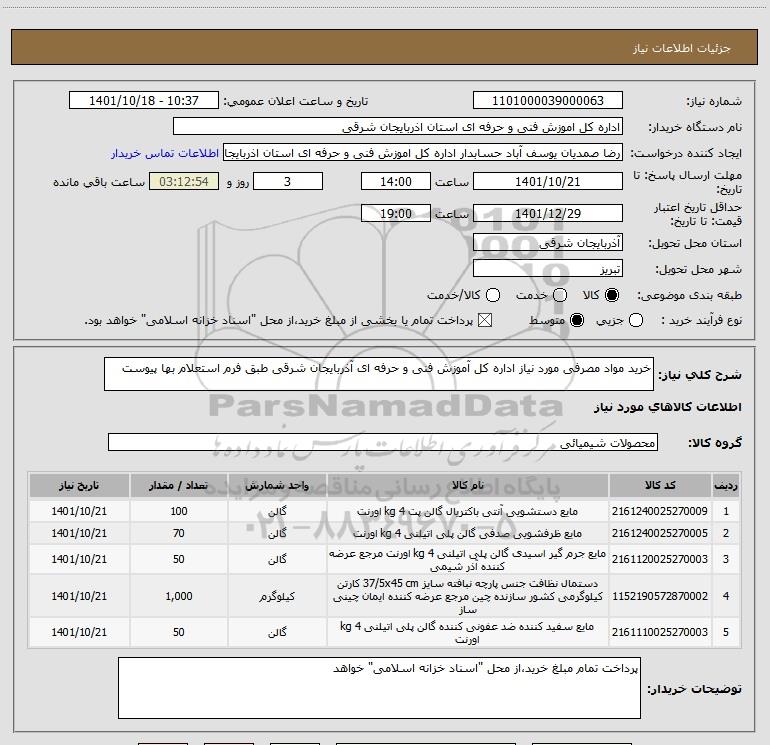Click the cleaning cloth item name in row 4
This screenshot has height=745, width=770.
pyautogui.click(x=467, y=596)
